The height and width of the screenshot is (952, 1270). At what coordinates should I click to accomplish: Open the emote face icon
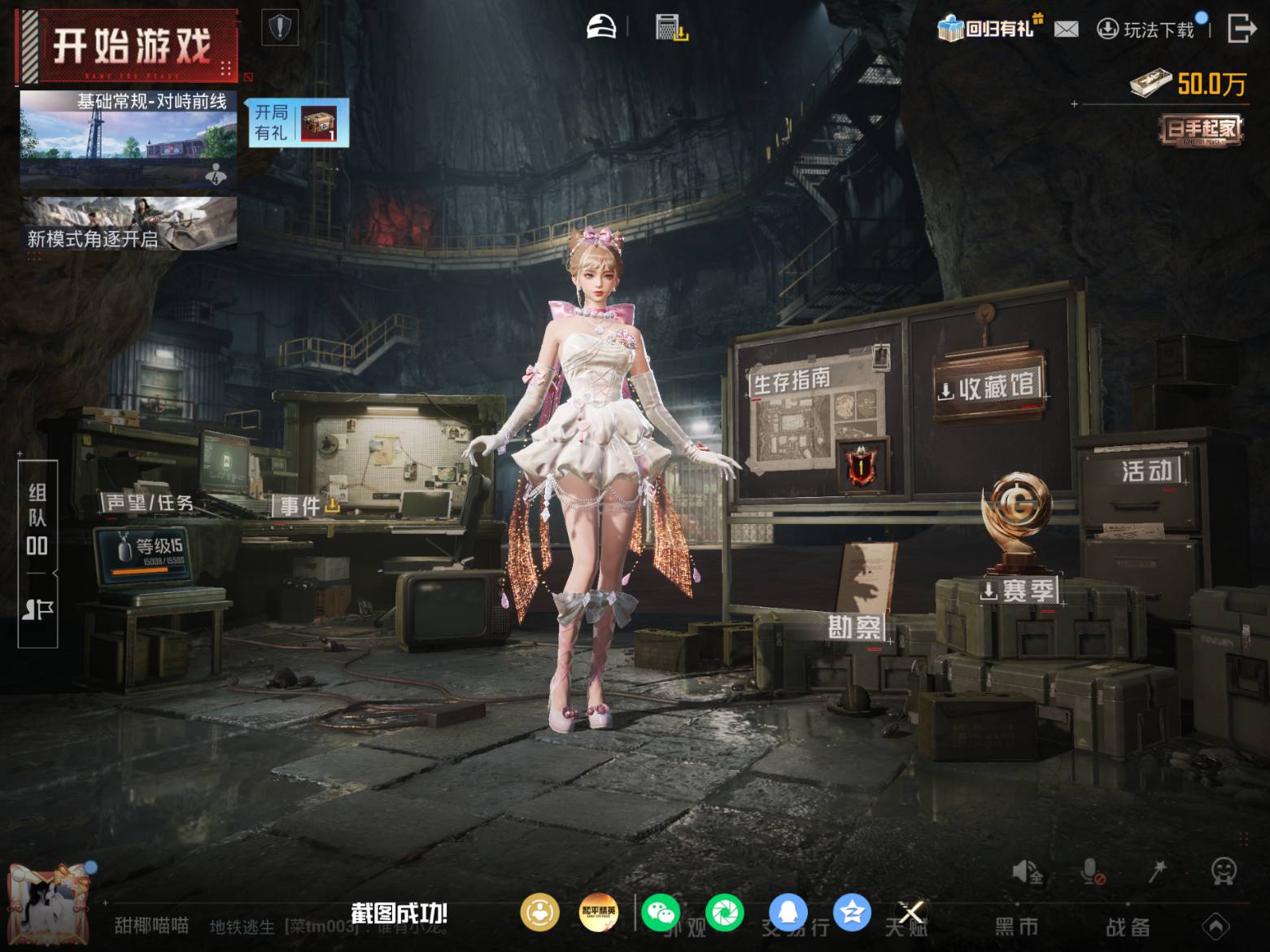[1224, 871]
